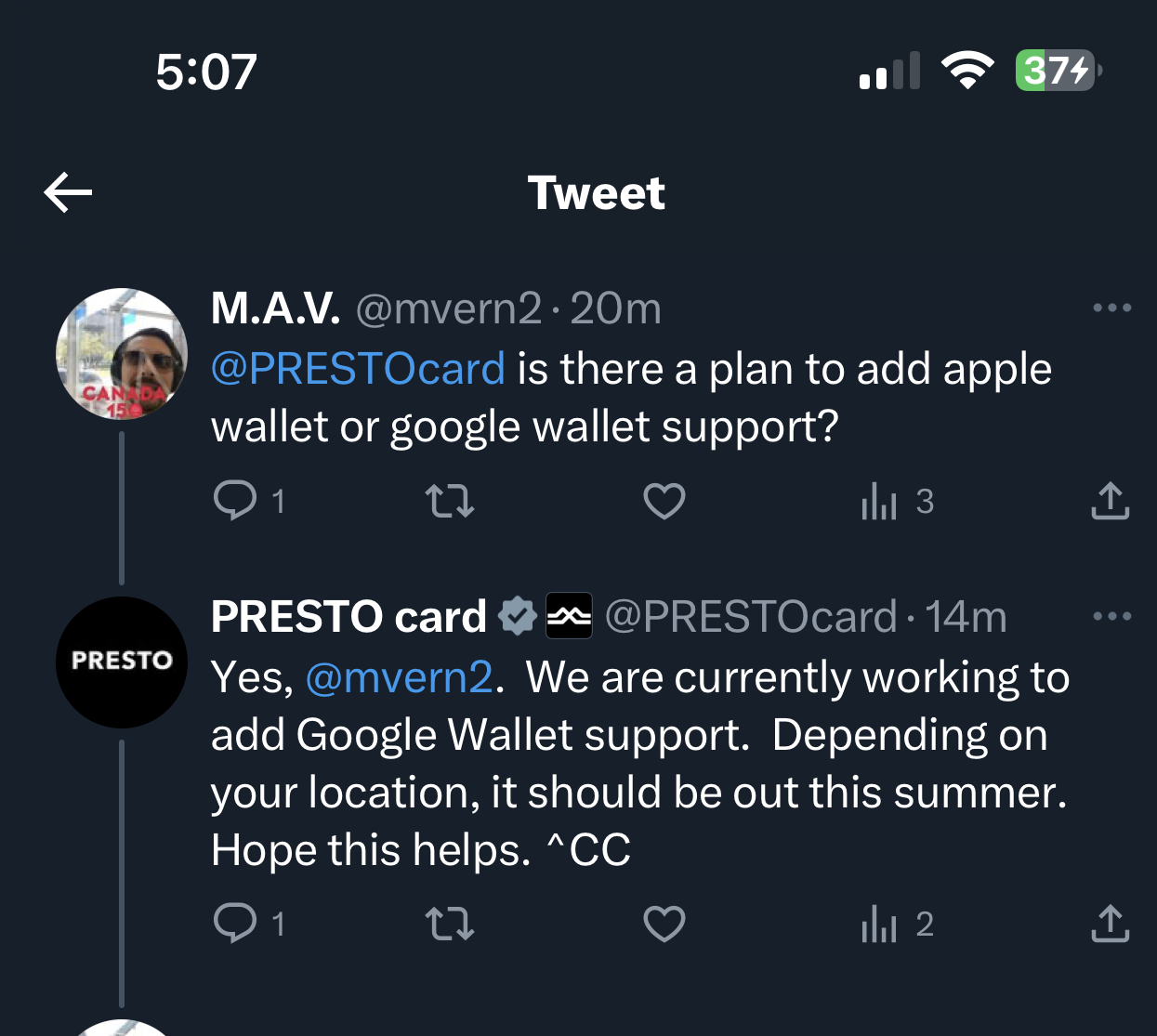Open more options for PRESTO card's tweet
Image resolution: width=1157 pixels, height=1036 pixels.
click(x=1112, y=616)
